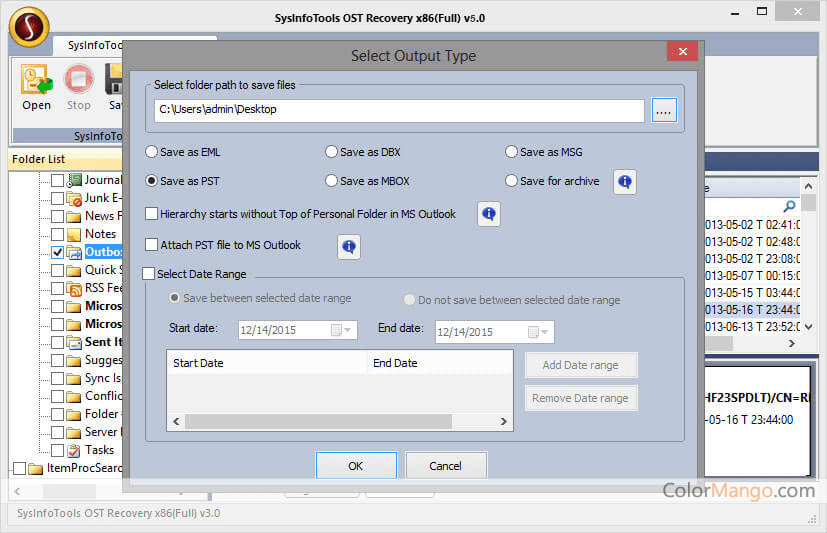Click the Cancel button
This screenshot has height=533, width=827.
pos(446,466)
